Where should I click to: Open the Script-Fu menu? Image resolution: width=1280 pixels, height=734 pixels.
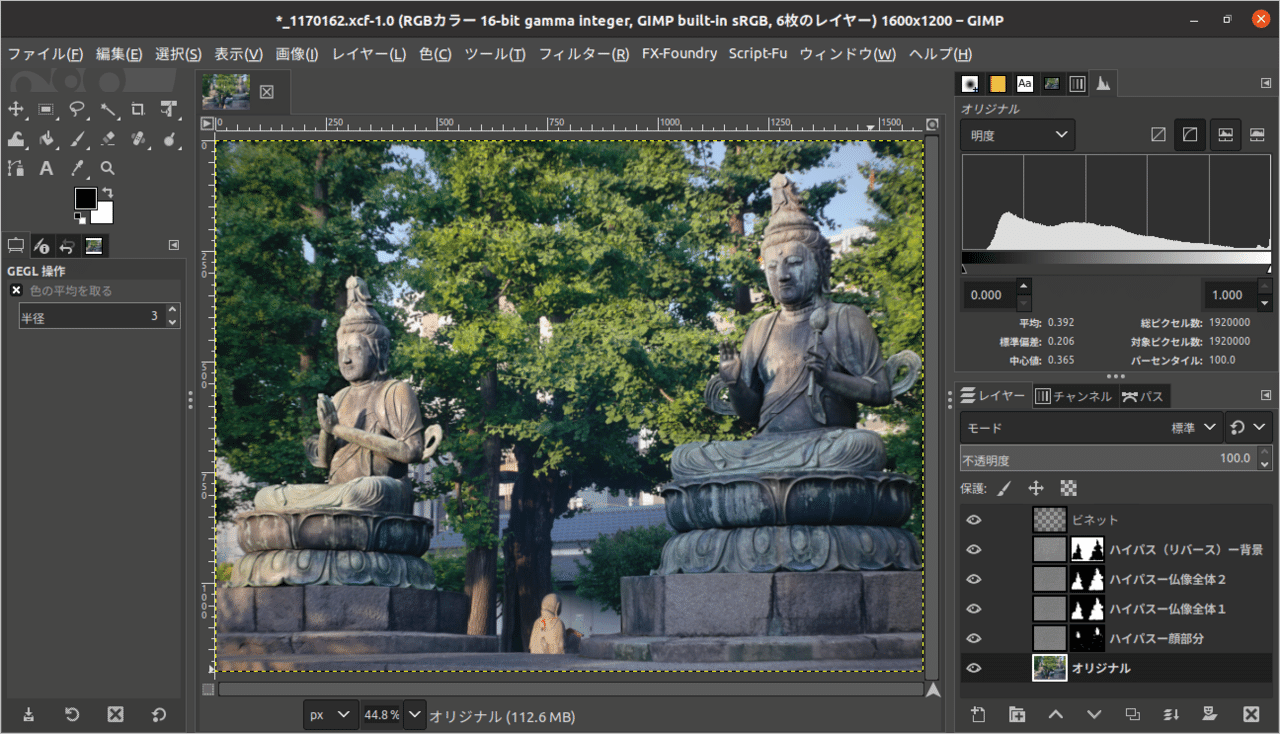[x=757, y=54]
